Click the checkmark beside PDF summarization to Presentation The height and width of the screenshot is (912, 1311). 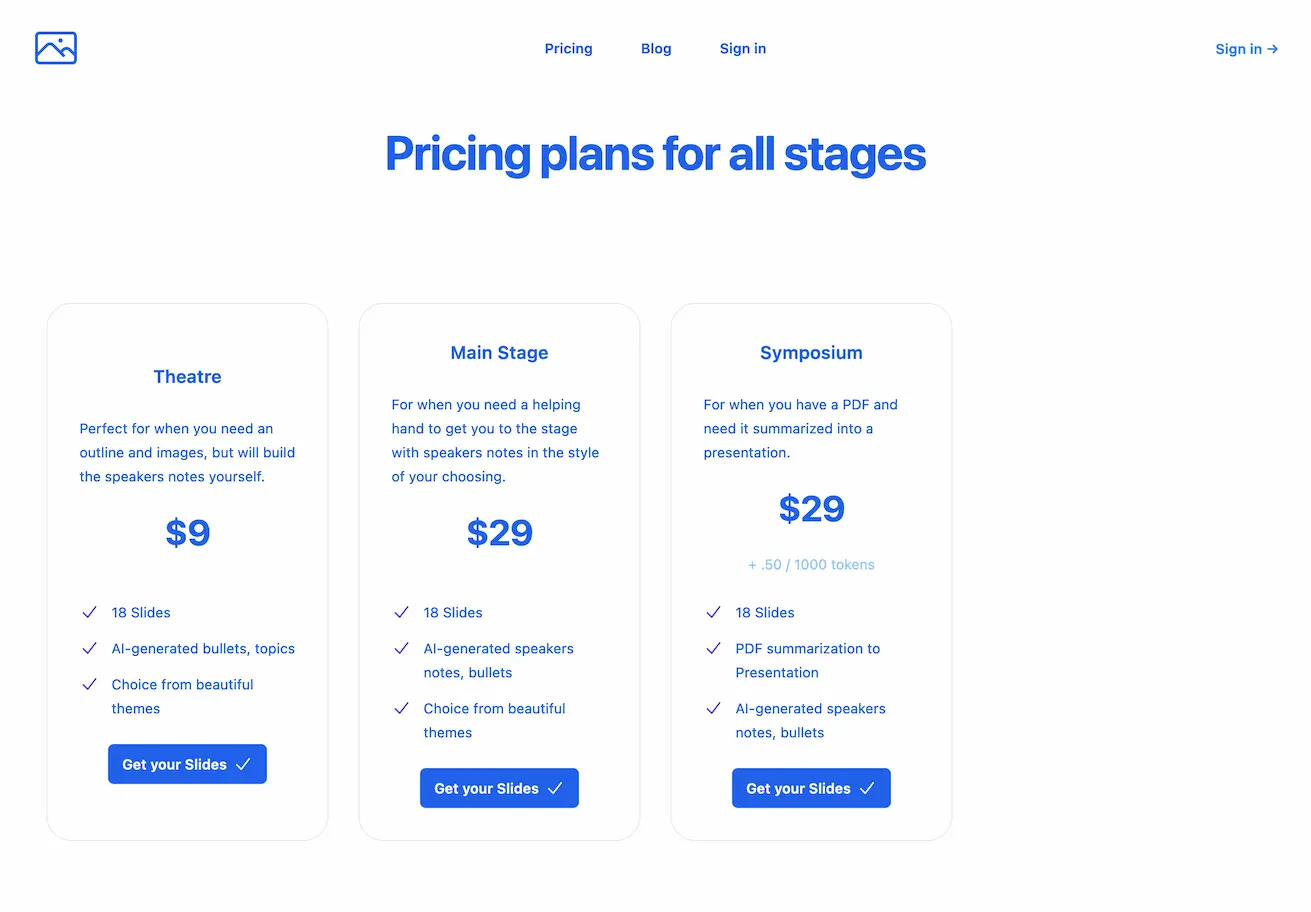(x=713, y=648)
